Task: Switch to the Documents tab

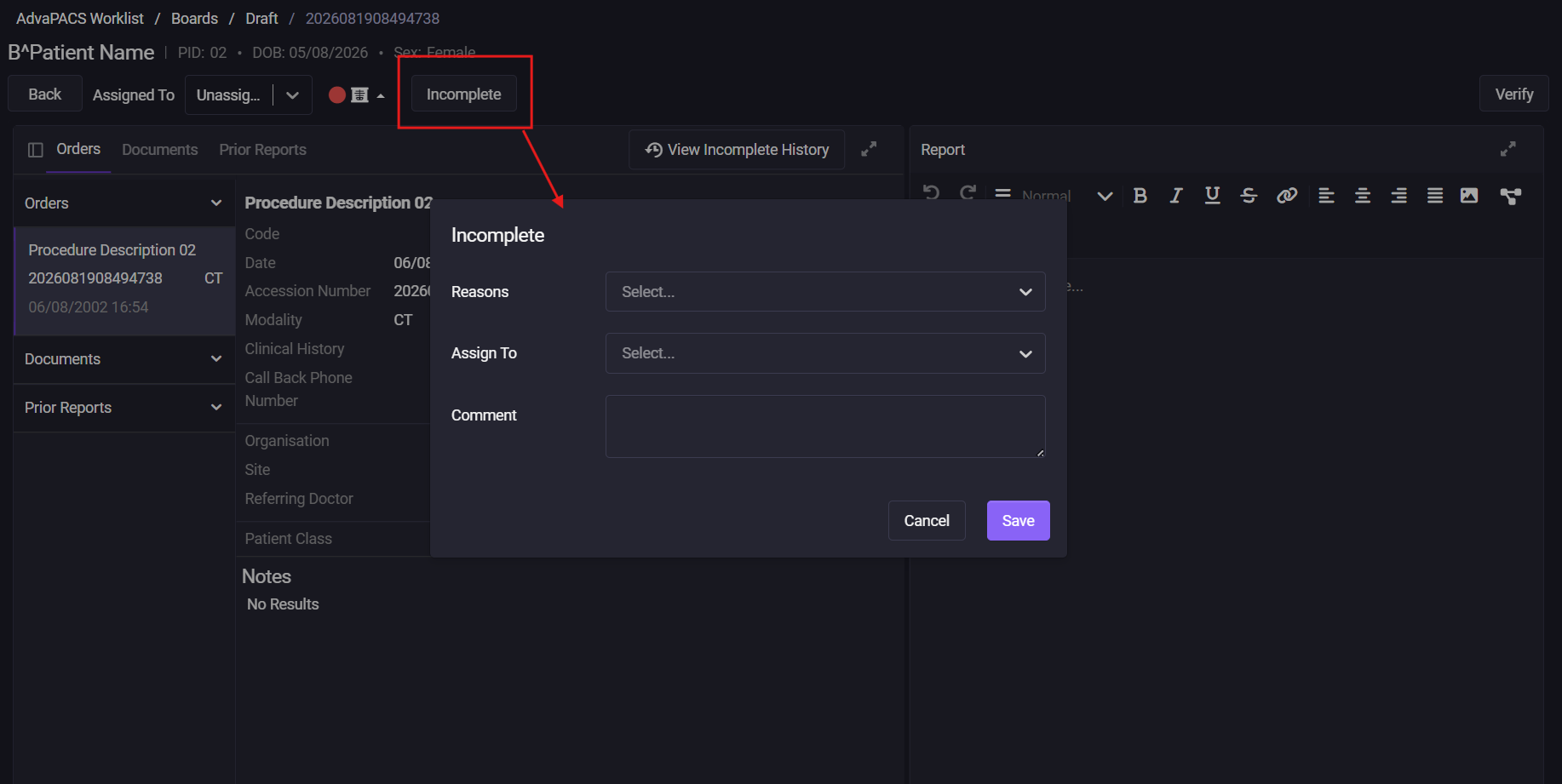Action: pyautogui.click(x=160, y=150)
